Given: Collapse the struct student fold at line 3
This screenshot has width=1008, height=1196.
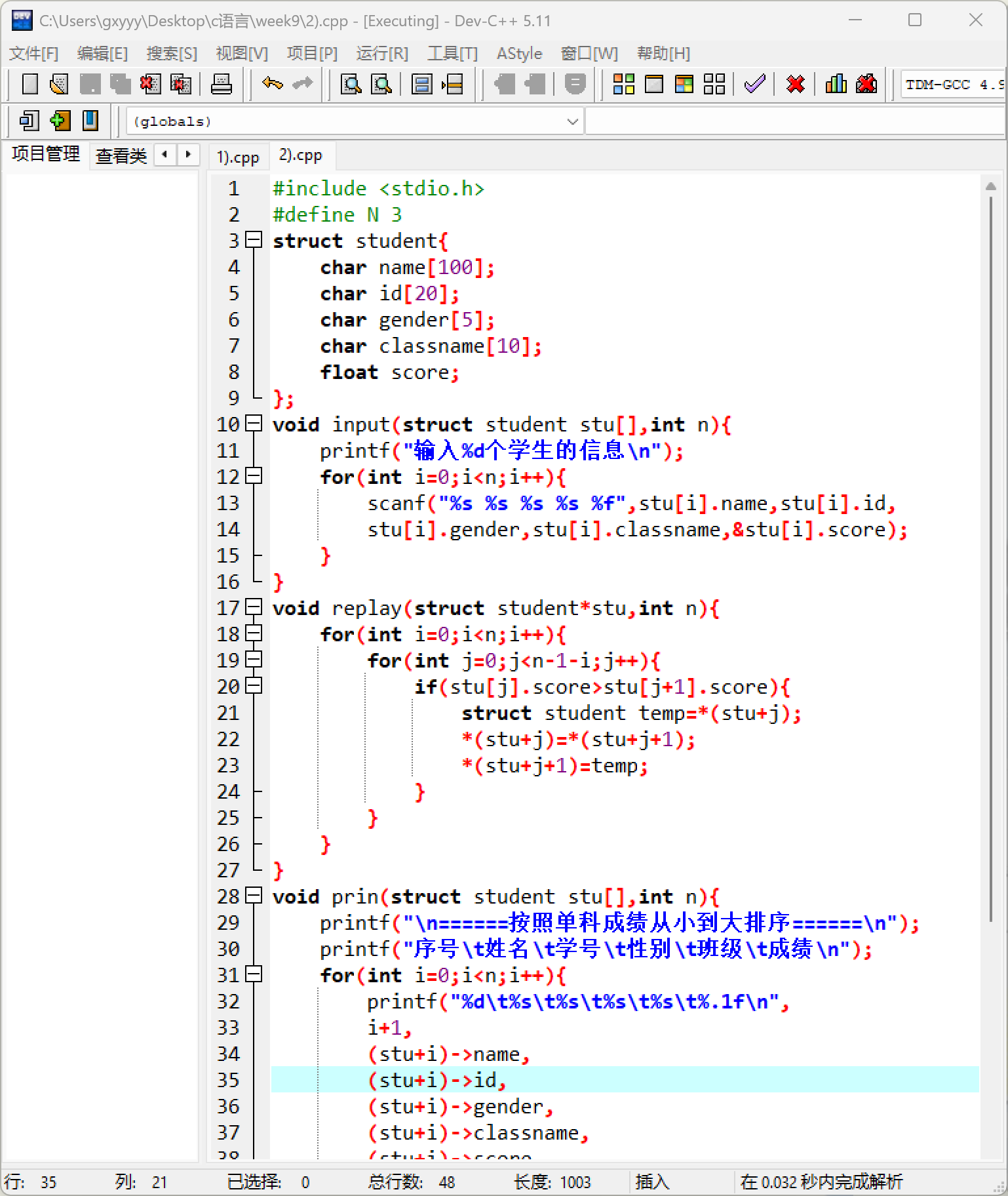Looking at the screenshot, I should 254,240.
